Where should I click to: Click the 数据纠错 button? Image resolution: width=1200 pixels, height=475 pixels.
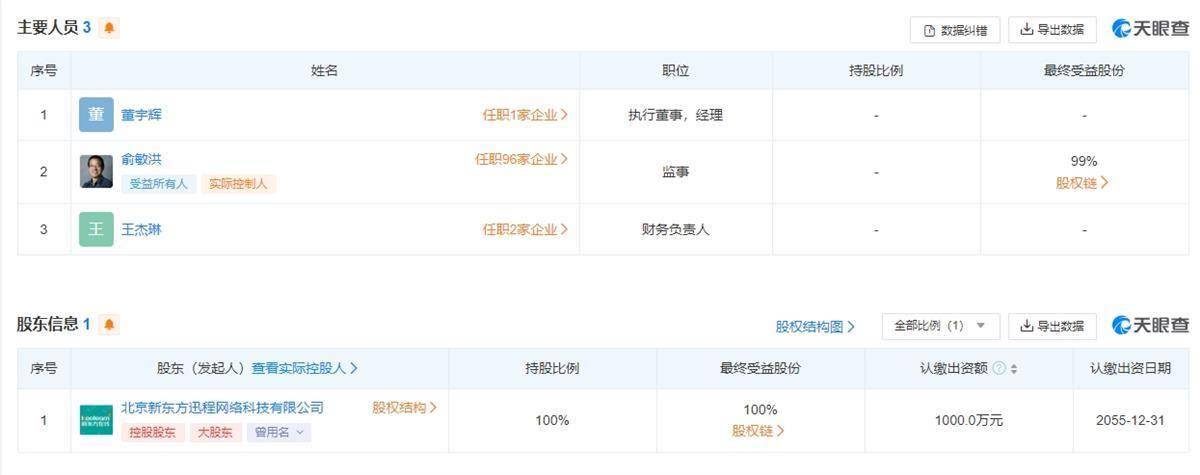[x=955, y=30]
